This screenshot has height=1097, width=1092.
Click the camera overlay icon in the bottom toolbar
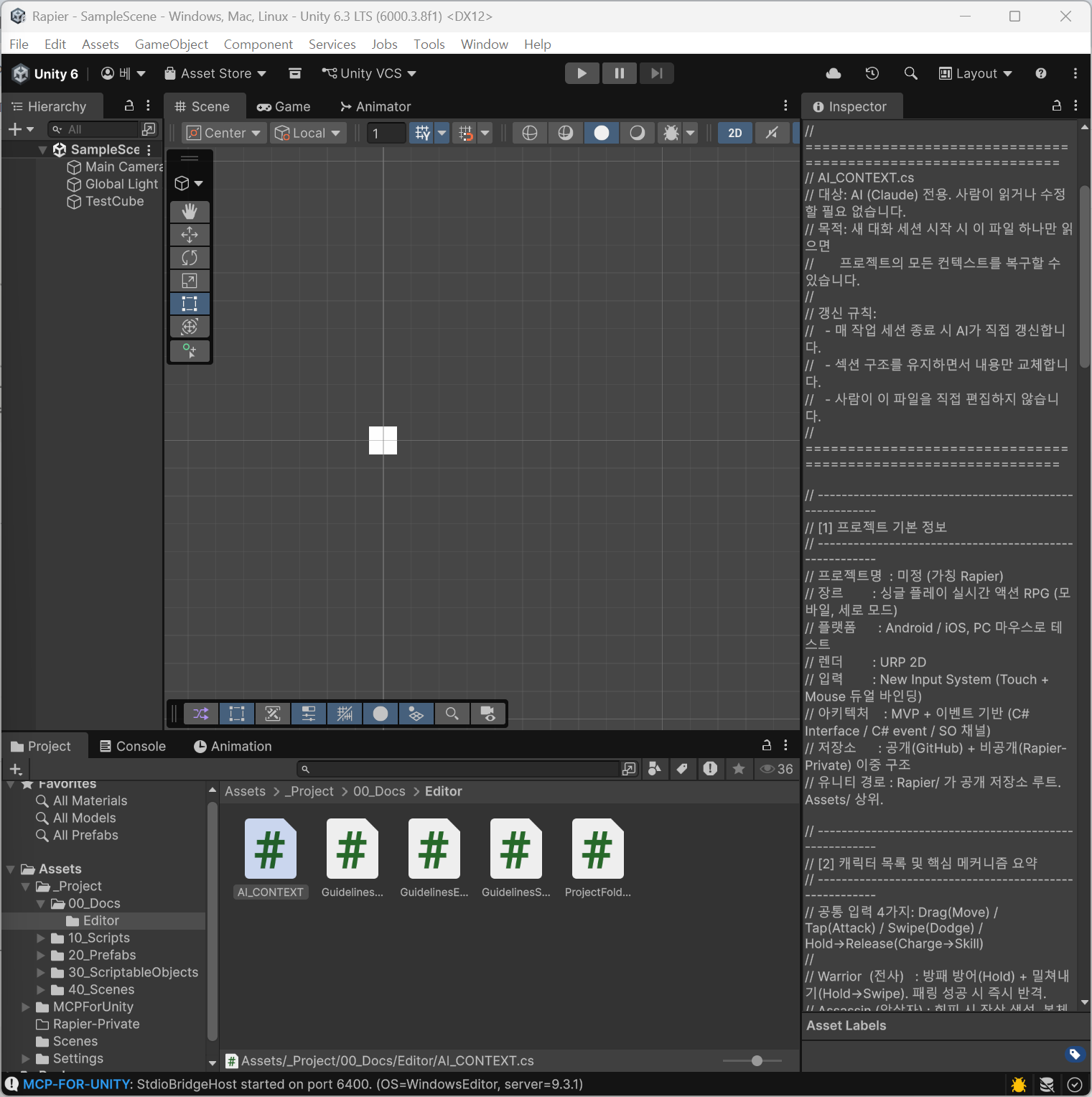click(488, 714)
